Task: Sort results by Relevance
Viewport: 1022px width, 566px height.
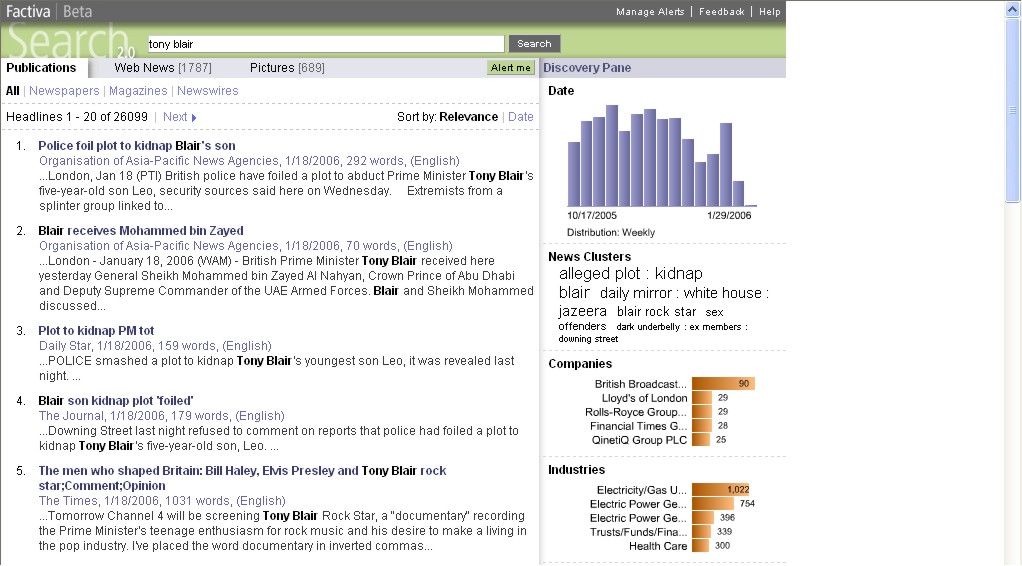Action: (469, 117)
